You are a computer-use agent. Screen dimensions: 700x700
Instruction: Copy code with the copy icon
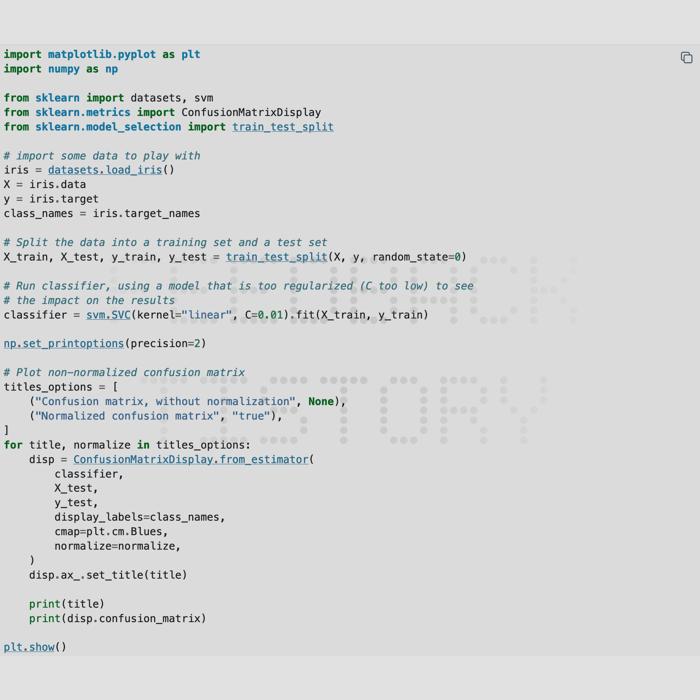pos(687,57)
